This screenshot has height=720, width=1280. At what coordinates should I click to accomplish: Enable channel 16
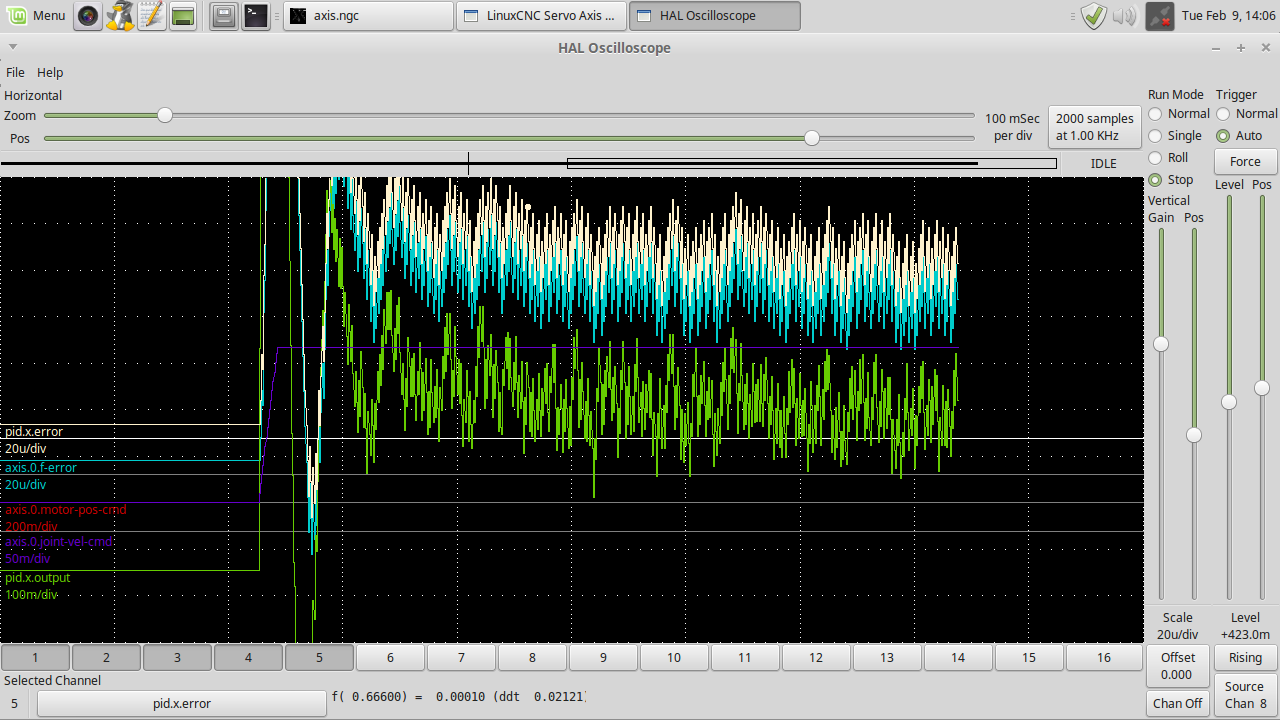tap(1104, 657)
